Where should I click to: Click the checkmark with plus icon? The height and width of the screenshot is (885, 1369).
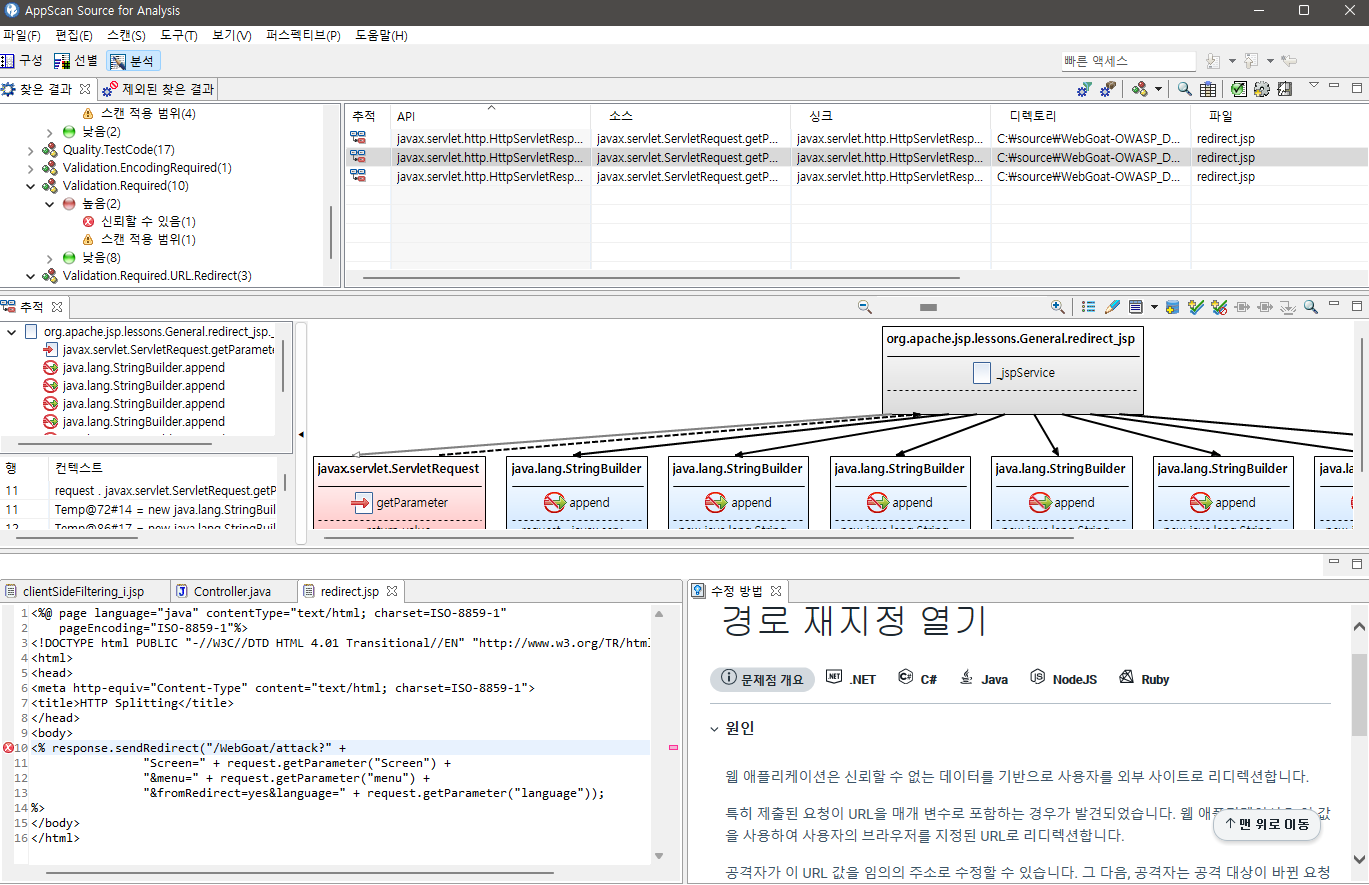click(1195, 307)
